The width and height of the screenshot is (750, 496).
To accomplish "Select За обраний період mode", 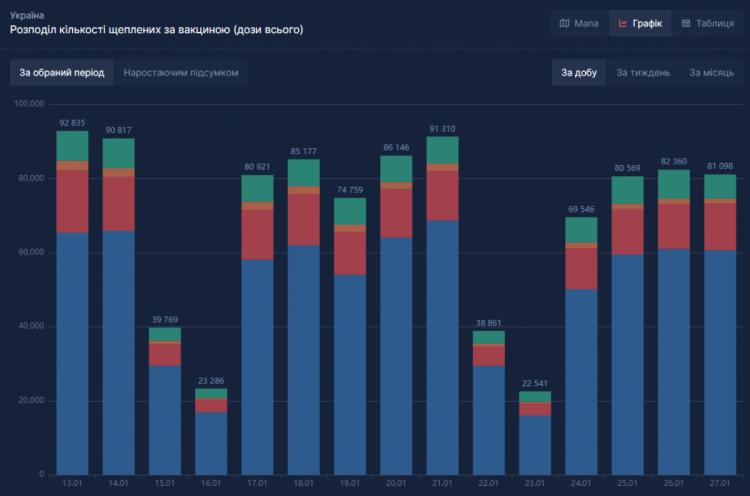I will (61, 73).
